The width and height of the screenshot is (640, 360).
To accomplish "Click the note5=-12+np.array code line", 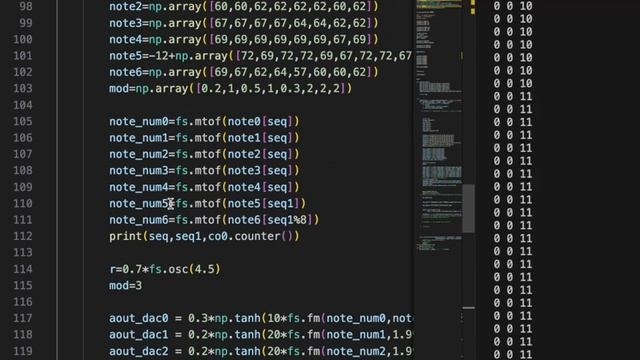I will [x=260, y=56].
